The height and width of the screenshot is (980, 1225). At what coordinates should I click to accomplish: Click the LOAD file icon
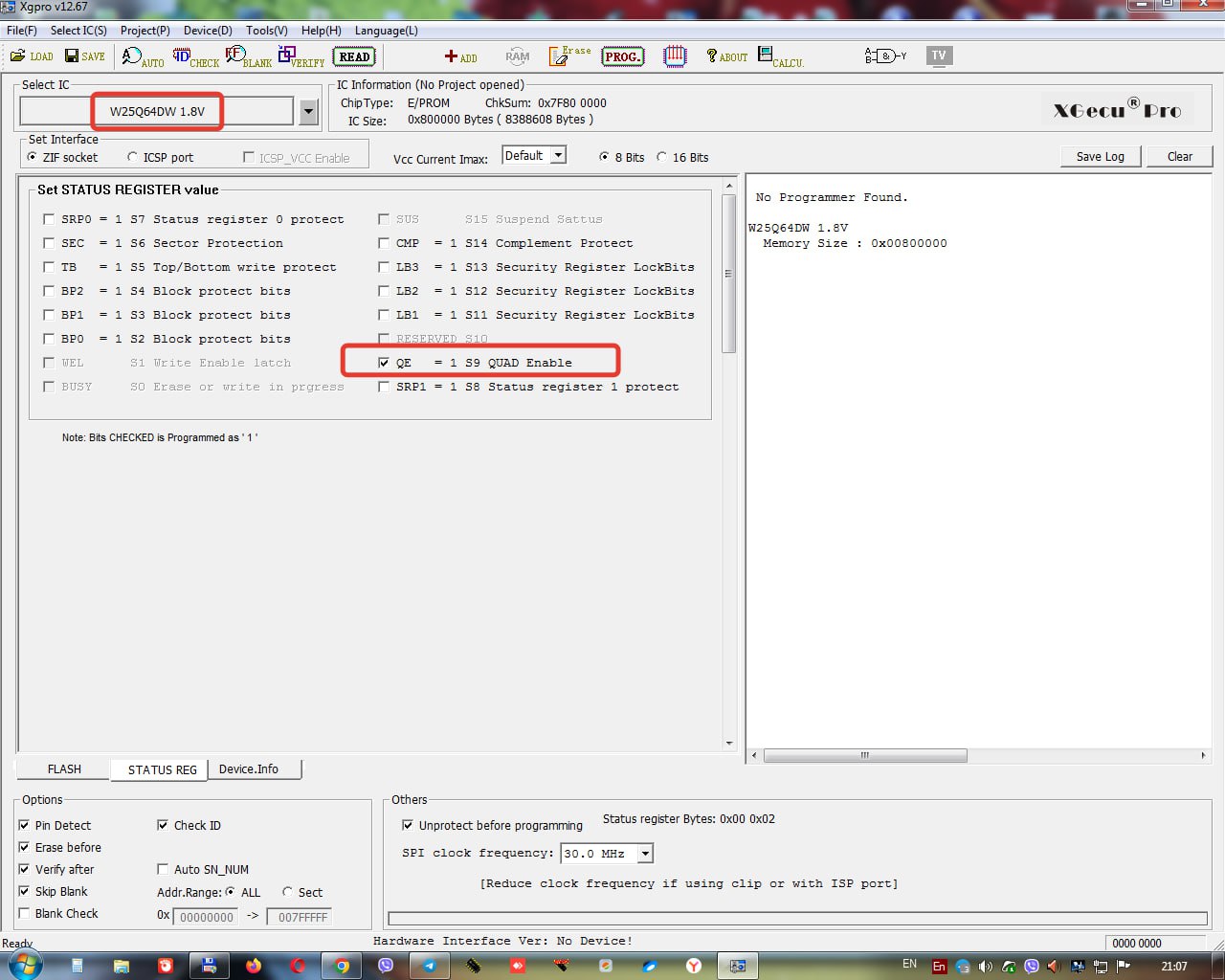[x=31, y=56]
